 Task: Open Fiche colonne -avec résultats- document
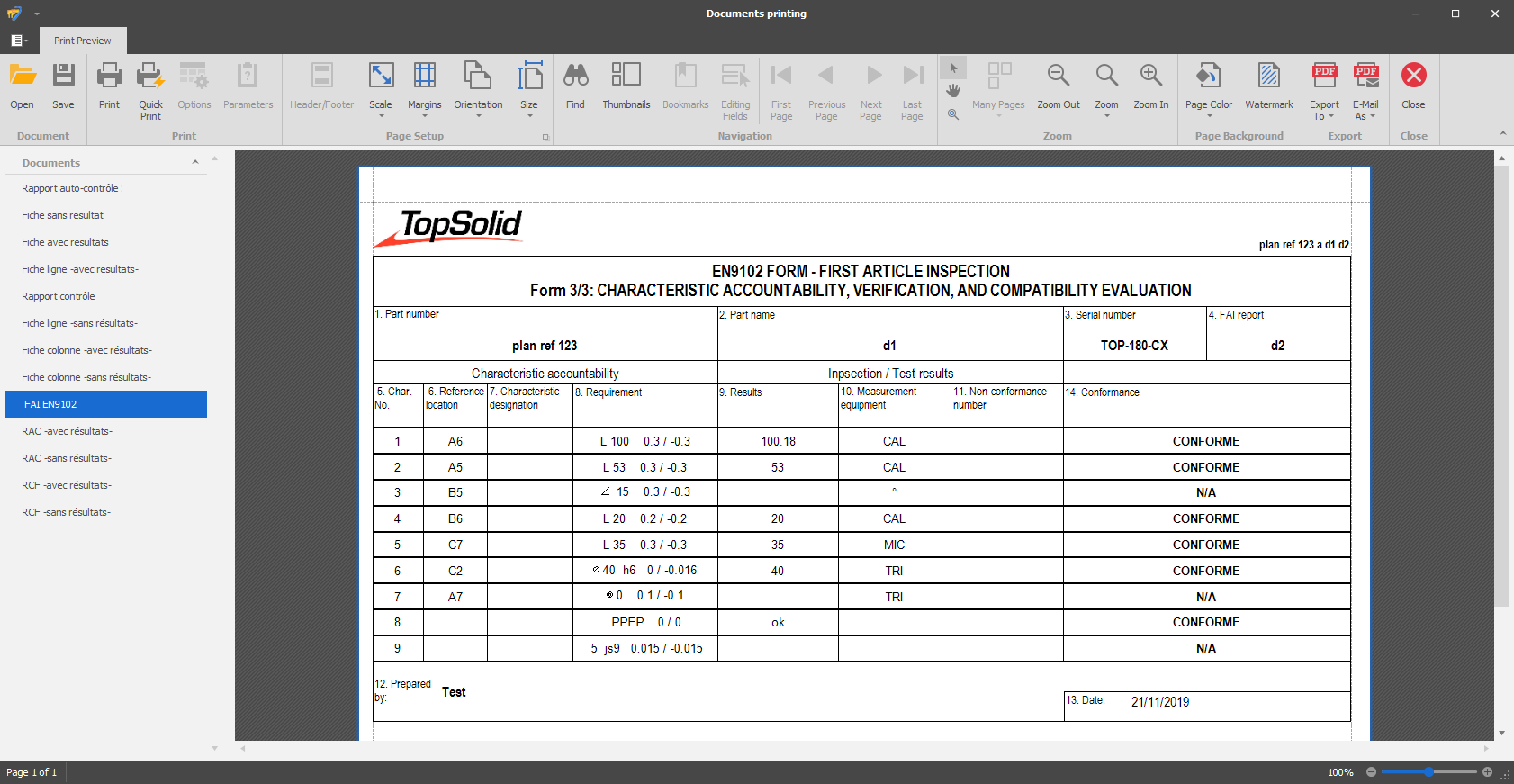(x=86, y=350)
